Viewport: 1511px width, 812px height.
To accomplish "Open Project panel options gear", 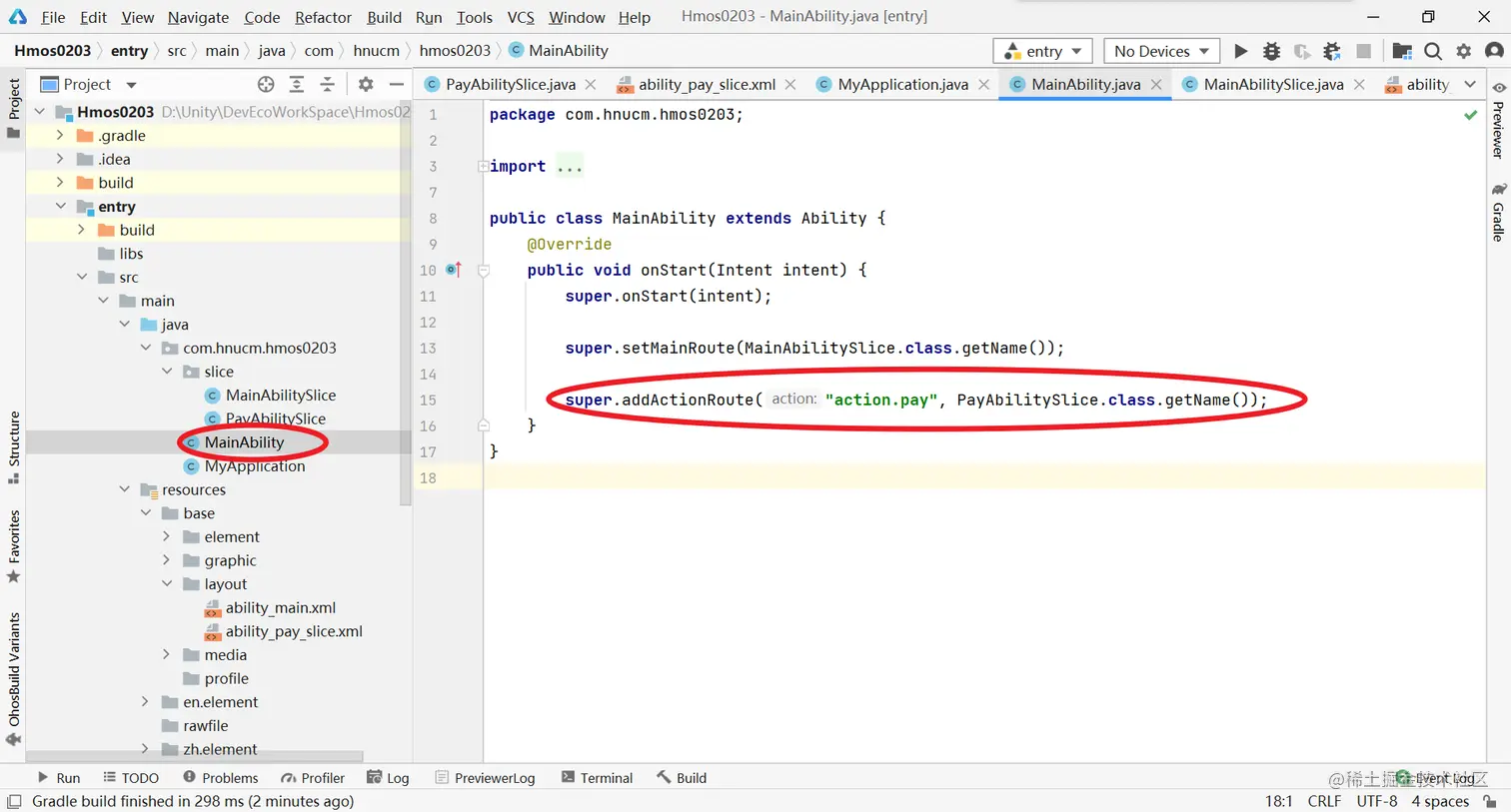I will coord(366,84).
